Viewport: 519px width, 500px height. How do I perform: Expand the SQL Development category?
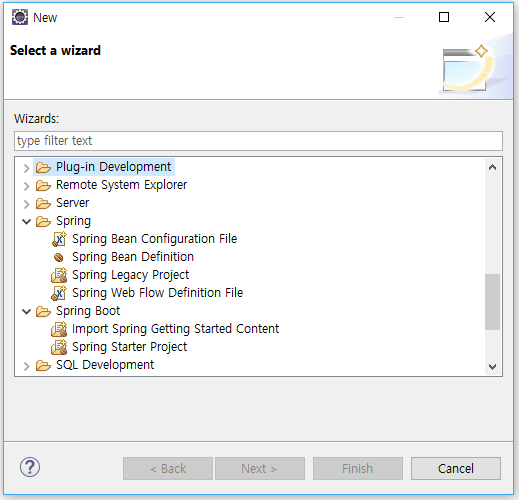27,366
